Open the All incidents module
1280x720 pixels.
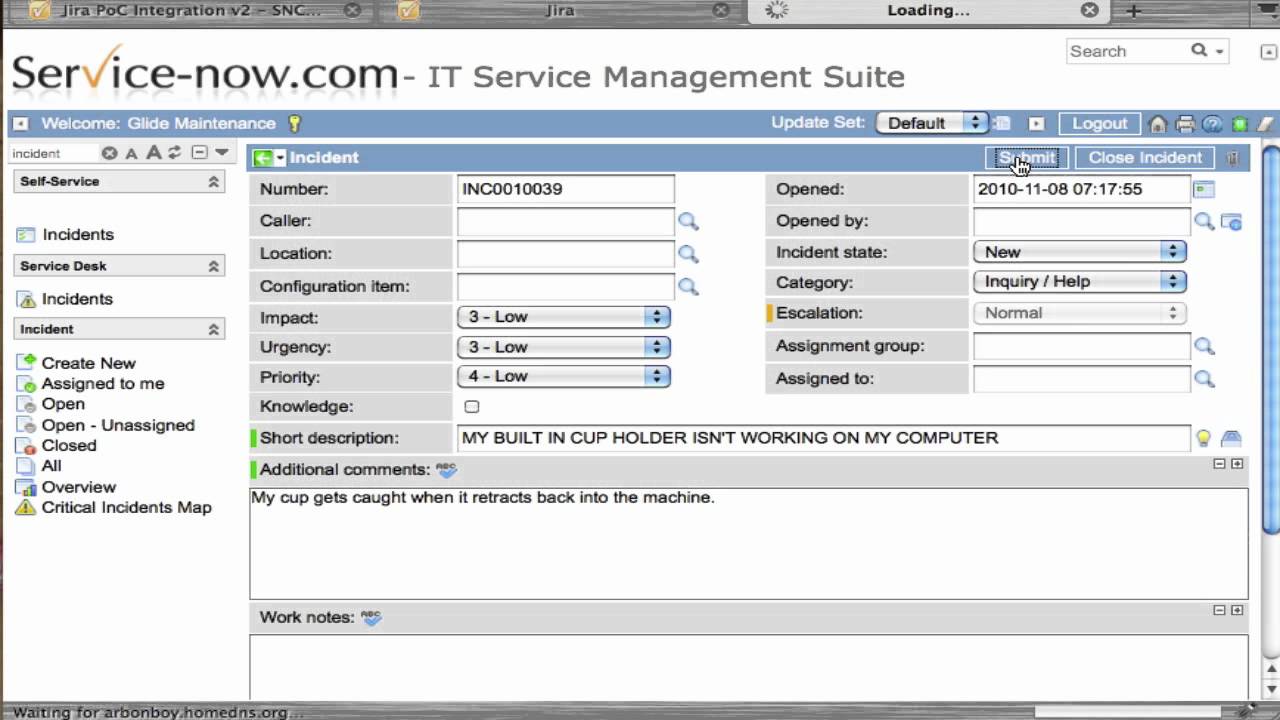(x=52, y=466)
